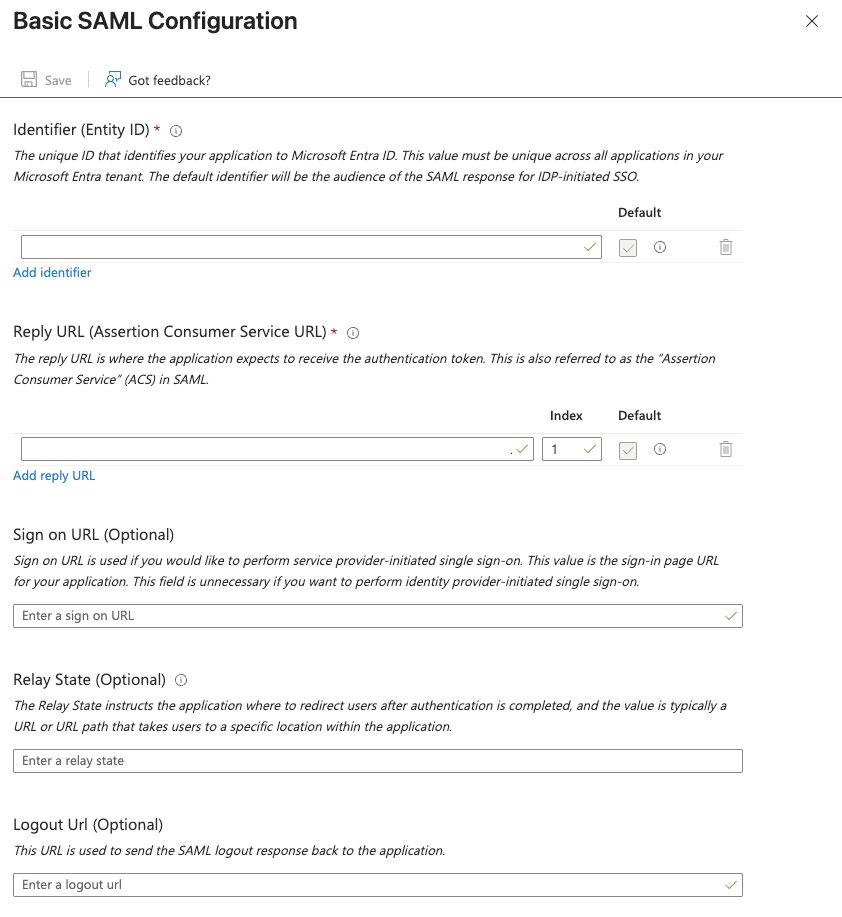This screenshot has width=842, height=917.
Task: Click the Save disk icon
Action: click(x=30, y=80)
